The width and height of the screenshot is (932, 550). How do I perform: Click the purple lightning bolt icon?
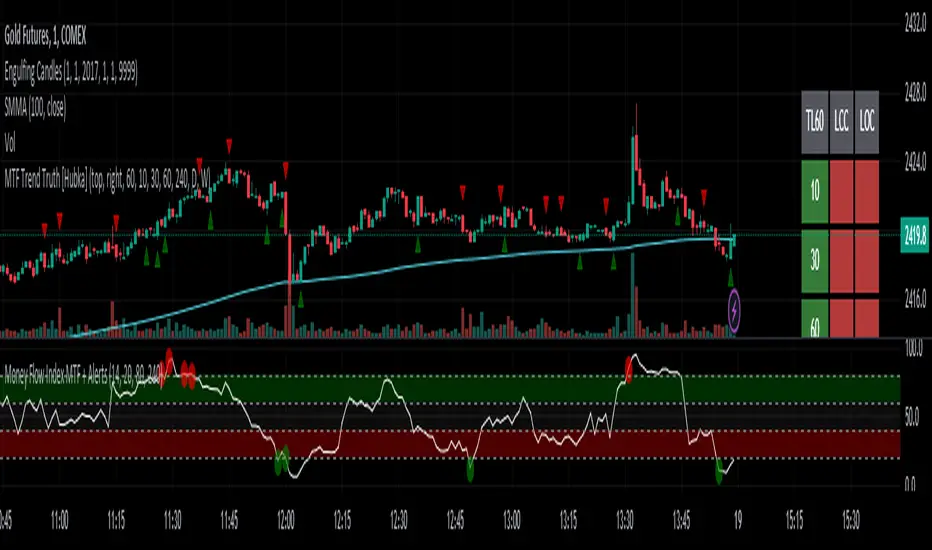(x=734, y=310)
